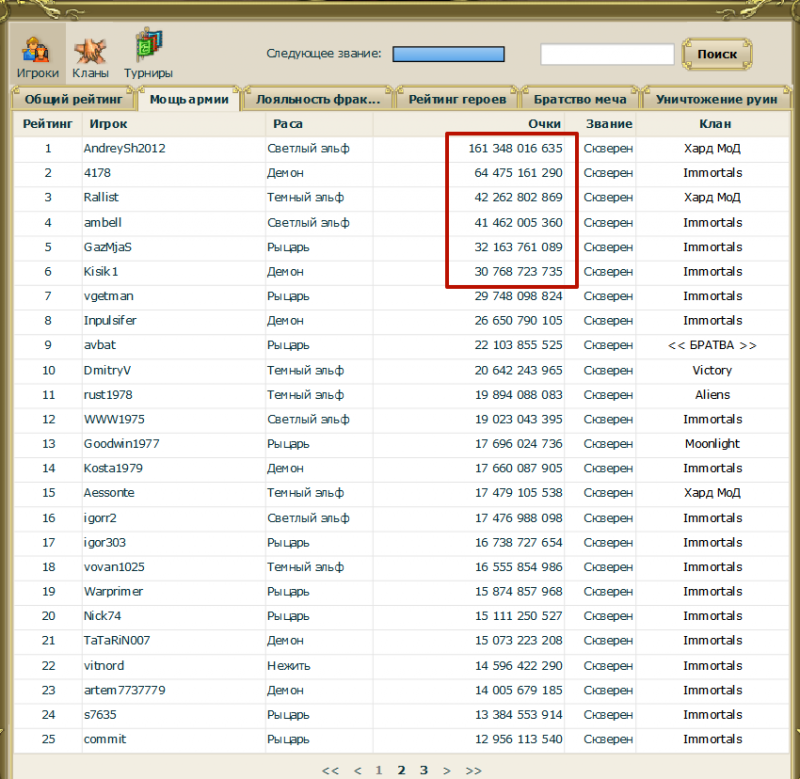
Task: Click the Поиск search button
Action: pos(717,54)
